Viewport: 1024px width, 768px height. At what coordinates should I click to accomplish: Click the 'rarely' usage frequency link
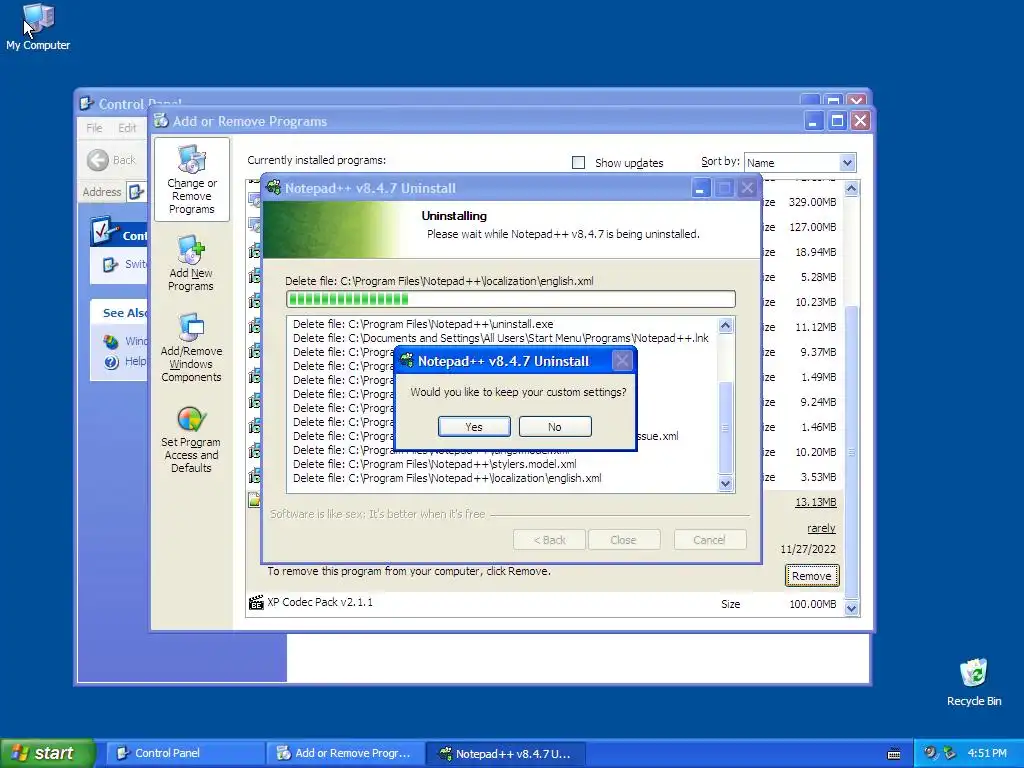tap(821, 528)
